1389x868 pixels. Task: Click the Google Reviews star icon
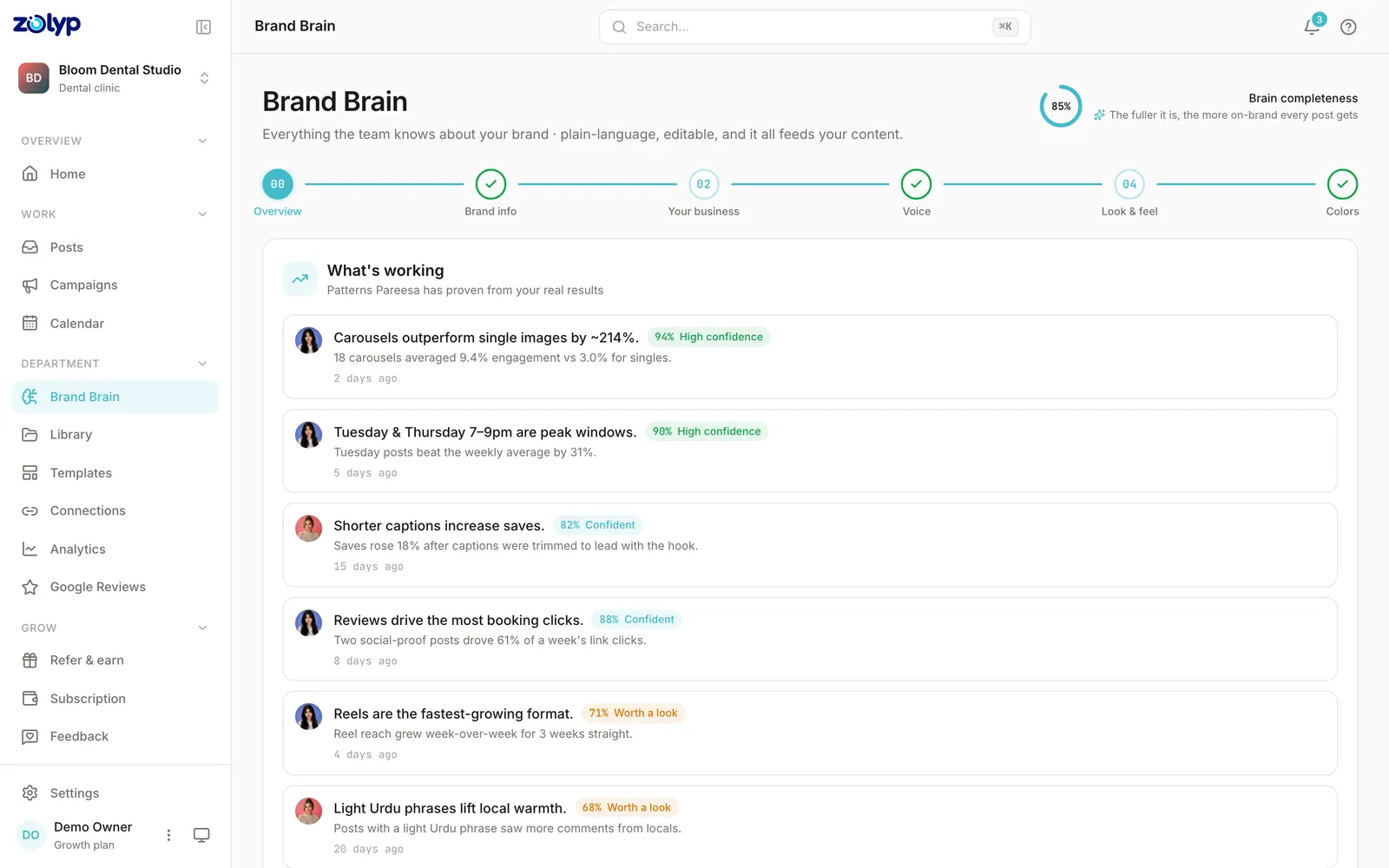pos(30,587)
